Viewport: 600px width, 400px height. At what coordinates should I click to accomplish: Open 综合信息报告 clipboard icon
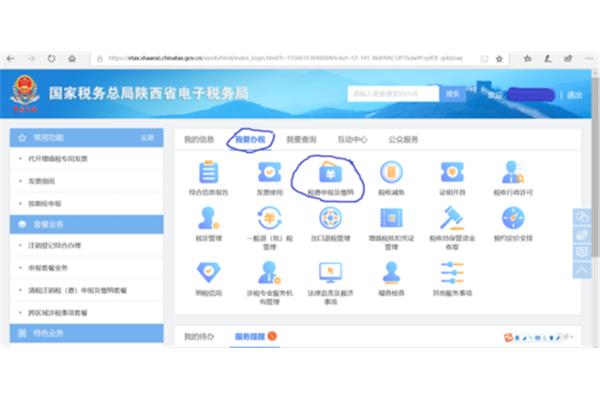tap(209, 172)
